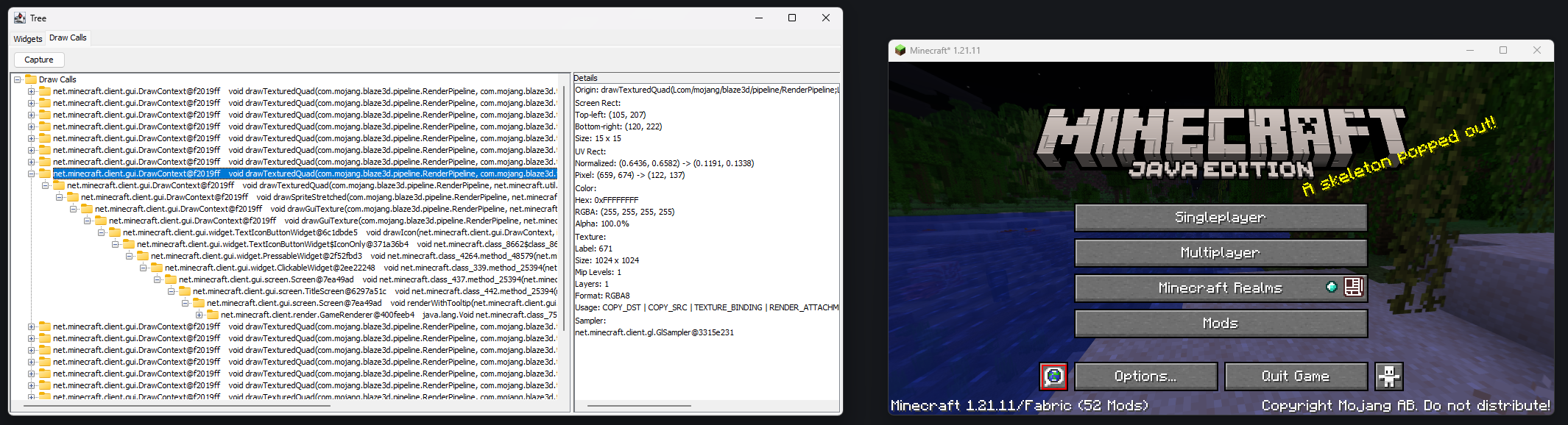This screenshot has height=425, width=1568.
Task: Collapse the root Draw Calls node
Action: tap(18, 79)
